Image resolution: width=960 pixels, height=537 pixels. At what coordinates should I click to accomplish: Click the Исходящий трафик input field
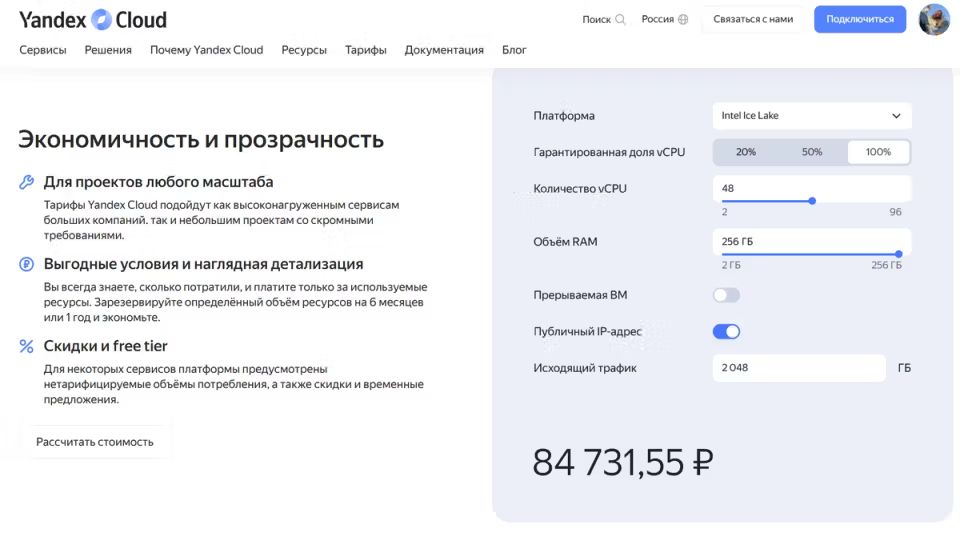(798, 368)
